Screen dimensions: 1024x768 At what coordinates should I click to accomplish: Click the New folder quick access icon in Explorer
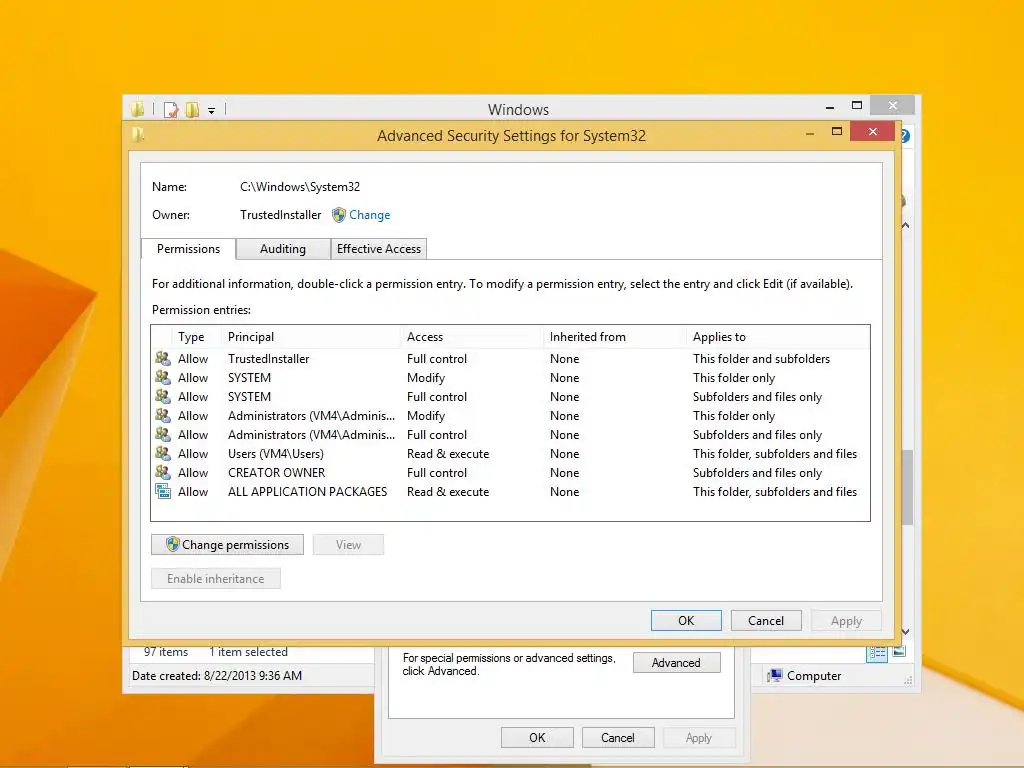coord(192,110)
